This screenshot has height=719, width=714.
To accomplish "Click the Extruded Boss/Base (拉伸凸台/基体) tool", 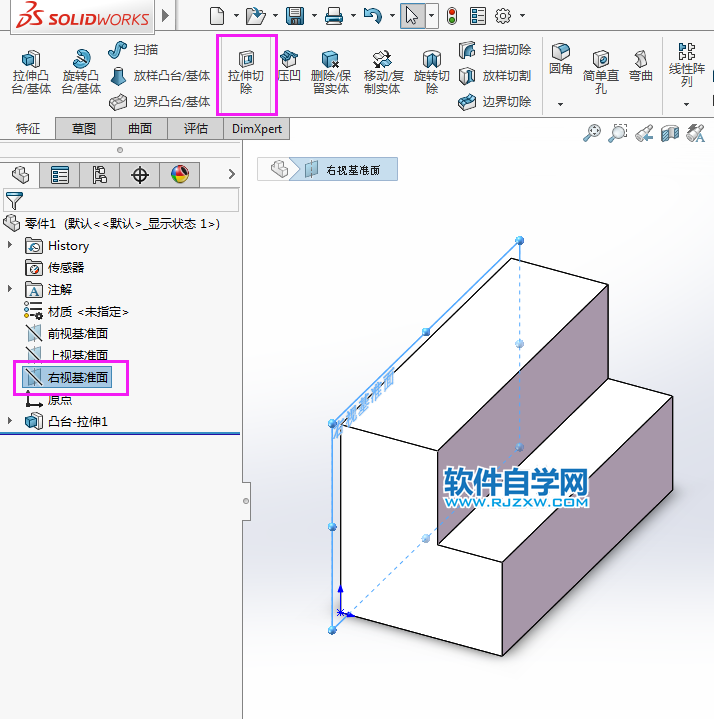I will [31, 72].
